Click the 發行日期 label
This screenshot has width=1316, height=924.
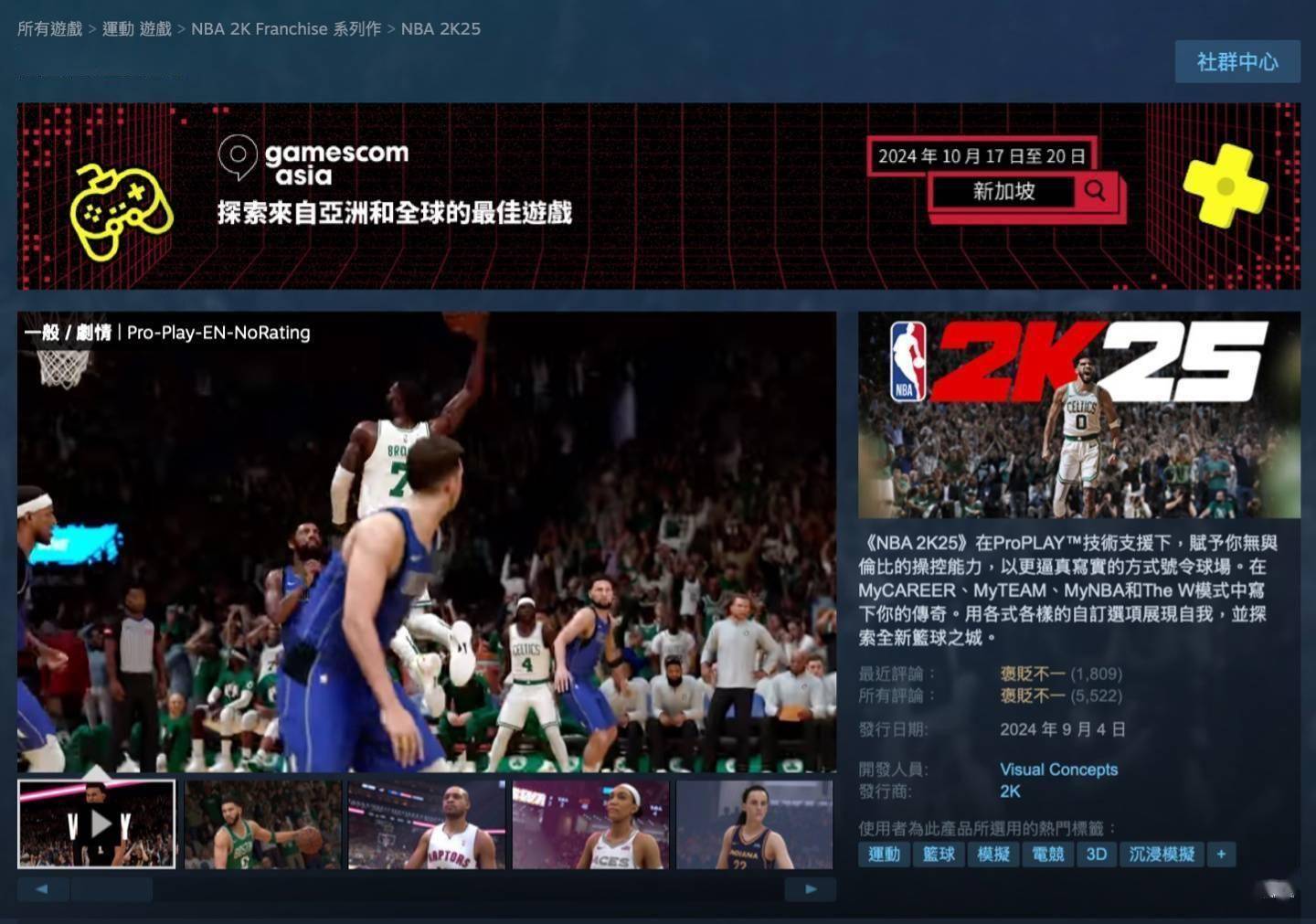pyautogui.click(x=893, y=729)
